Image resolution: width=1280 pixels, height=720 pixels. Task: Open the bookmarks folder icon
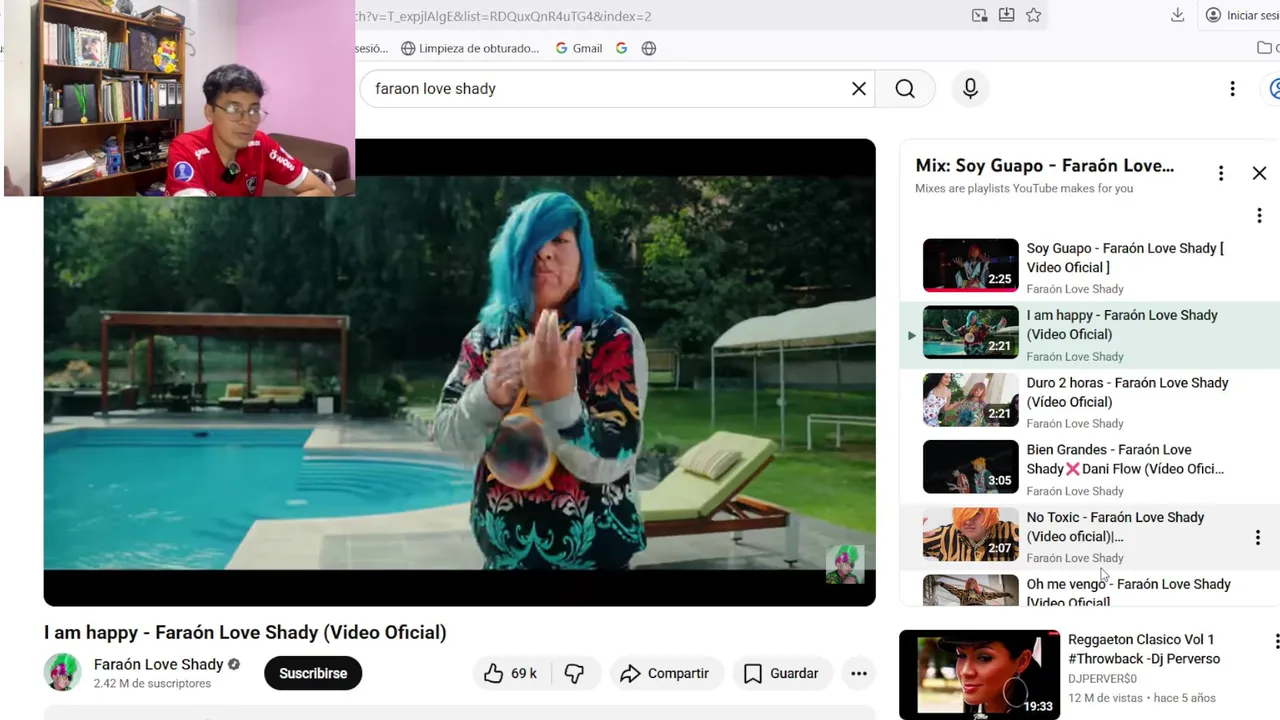coord(1265,48)
